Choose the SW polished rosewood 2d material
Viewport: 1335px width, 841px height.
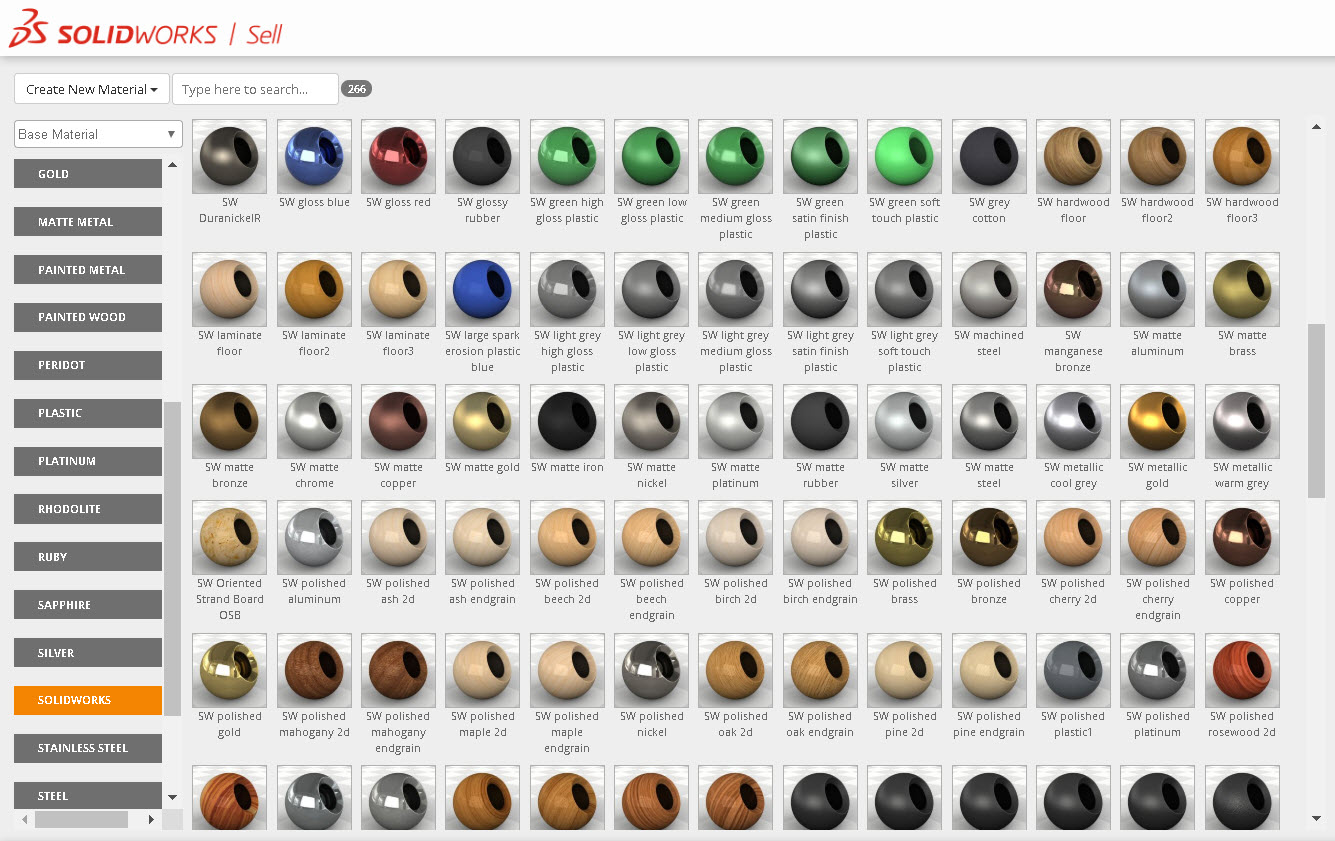click(x=1242, y=670)
